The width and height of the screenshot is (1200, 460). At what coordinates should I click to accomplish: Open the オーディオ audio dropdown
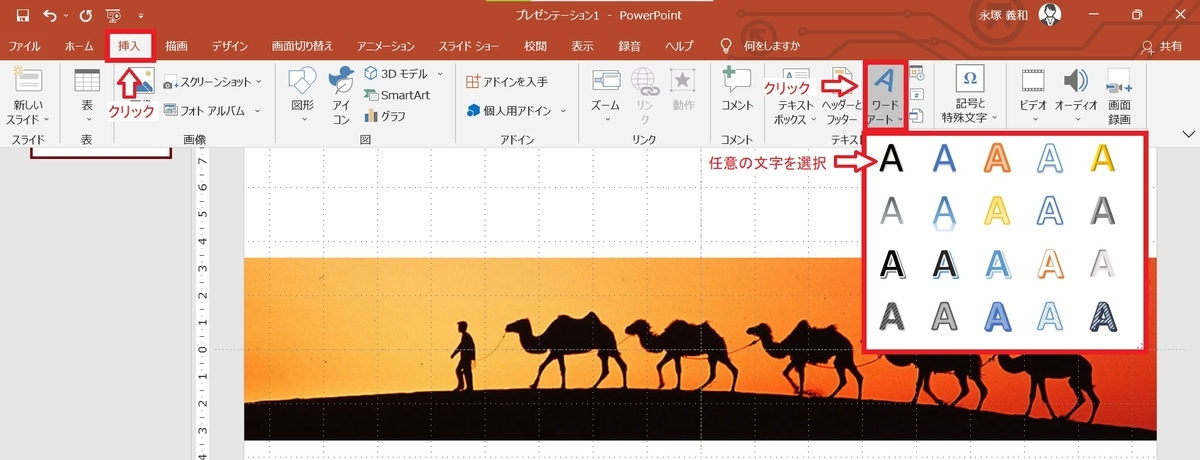point(1077,95)
